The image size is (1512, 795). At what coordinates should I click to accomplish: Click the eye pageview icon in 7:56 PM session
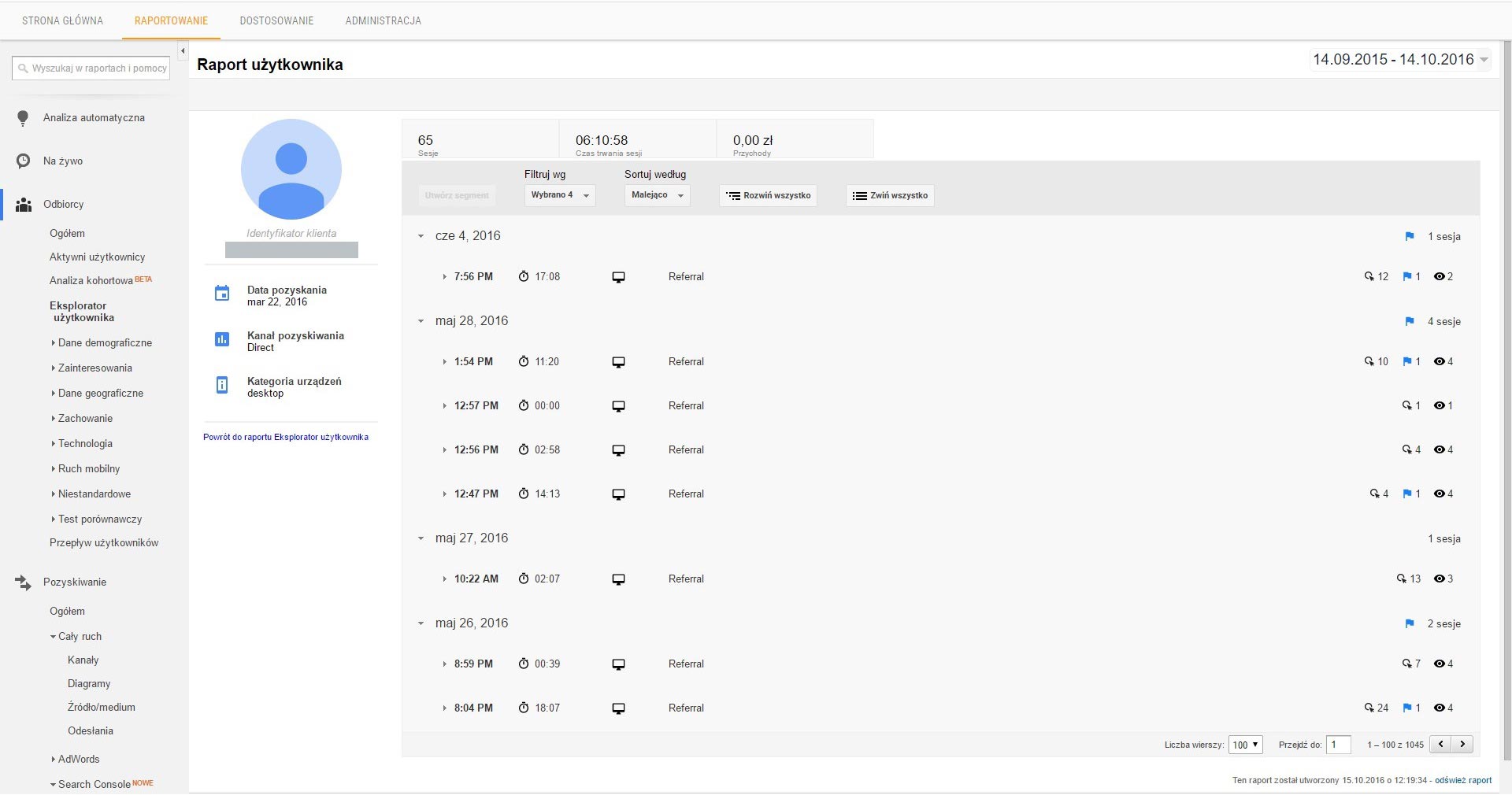[1439, 276]
